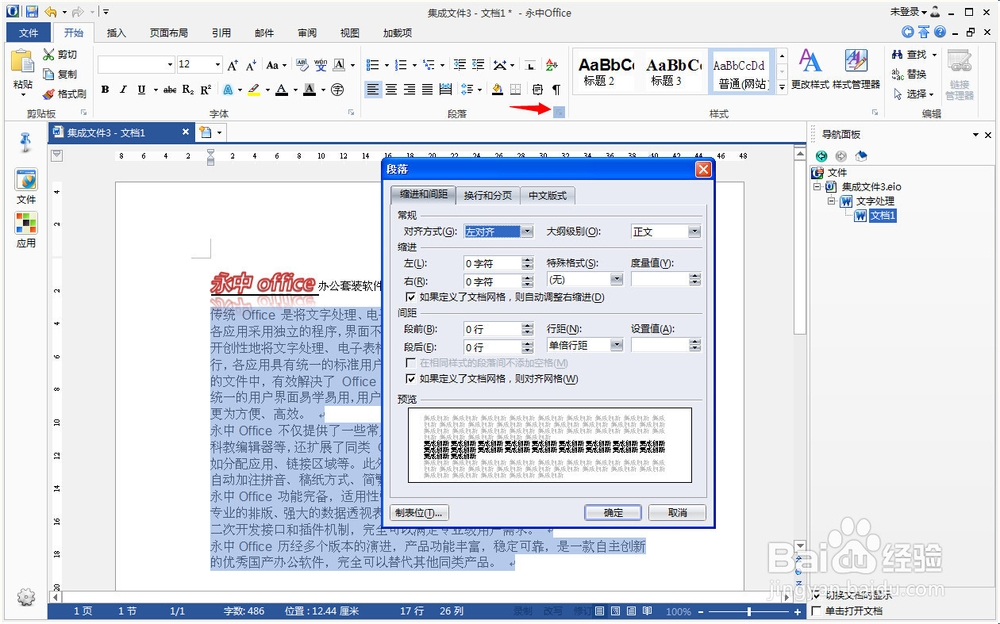
Task: Toggle single-click open document (单击打开文档)
Action: tap(817, 611)
